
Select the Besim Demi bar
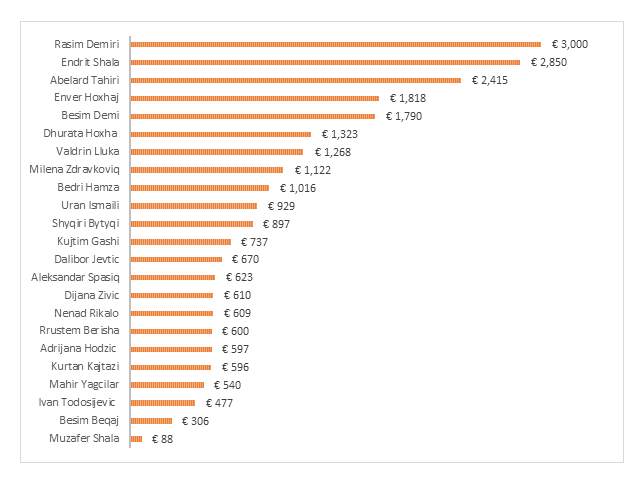click(x=253, y=116)
